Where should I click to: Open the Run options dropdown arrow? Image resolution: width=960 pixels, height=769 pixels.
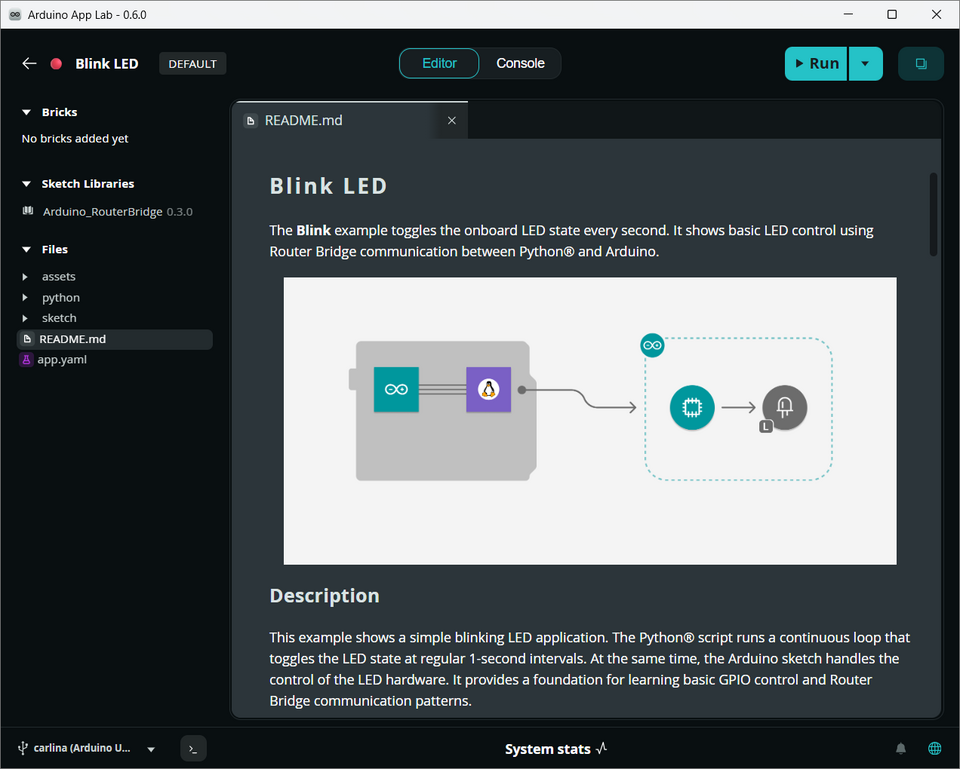pos(865,64)
